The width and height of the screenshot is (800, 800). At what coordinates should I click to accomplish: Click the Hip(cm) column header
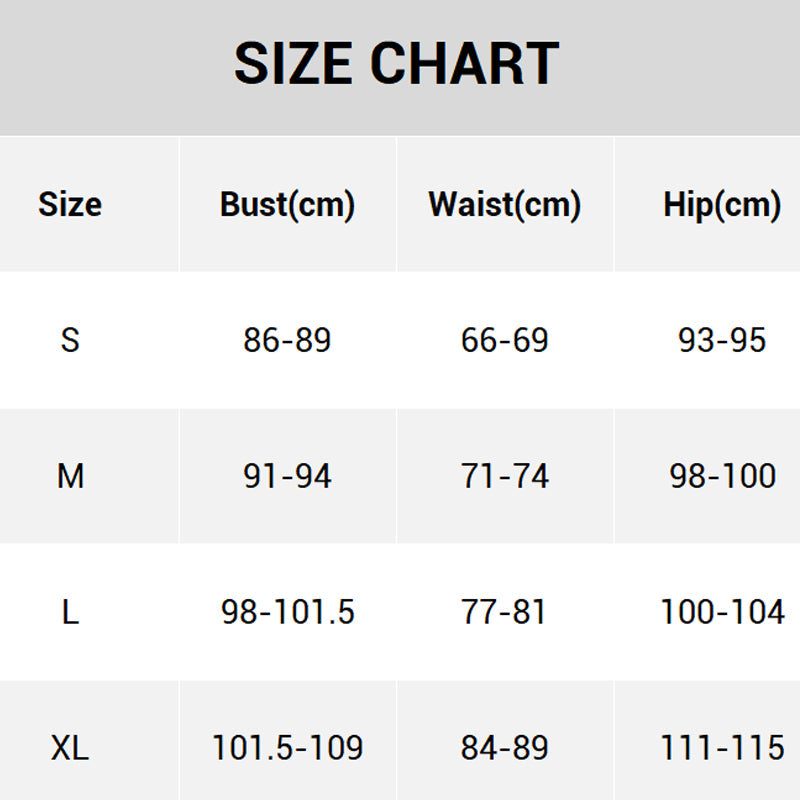721,205
